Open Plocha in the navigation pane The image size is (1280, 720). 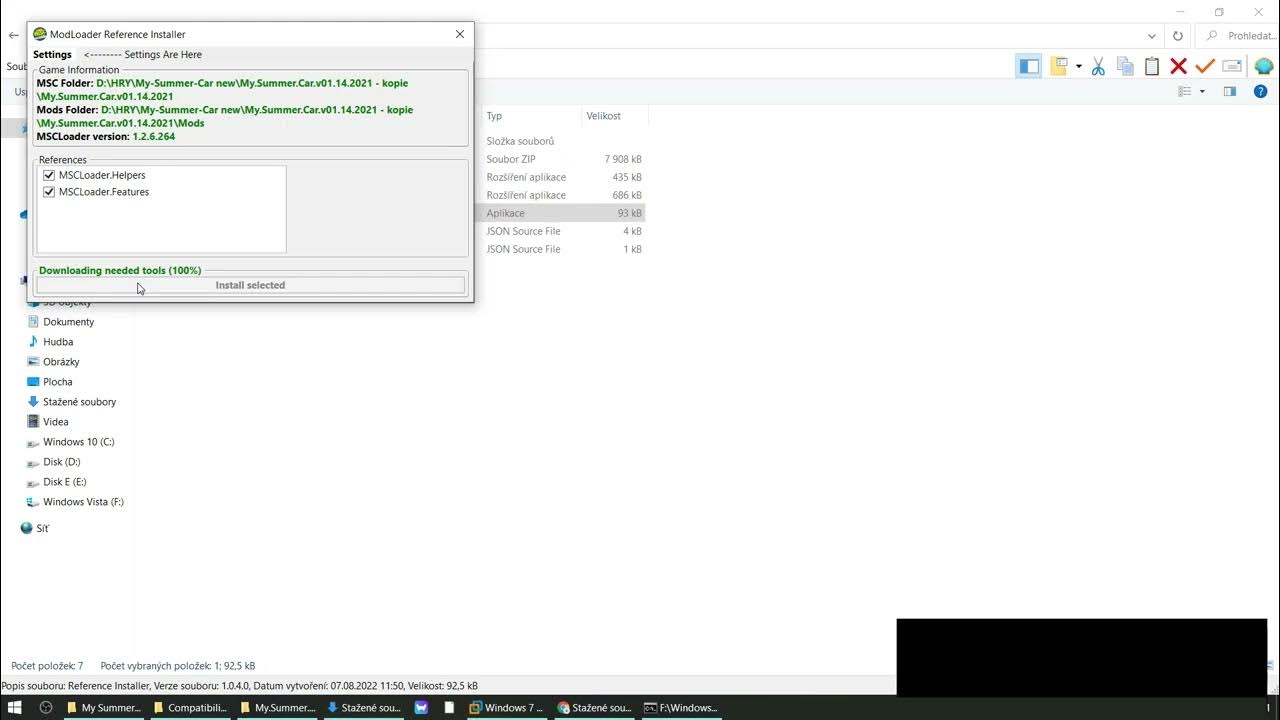point(57,382)
